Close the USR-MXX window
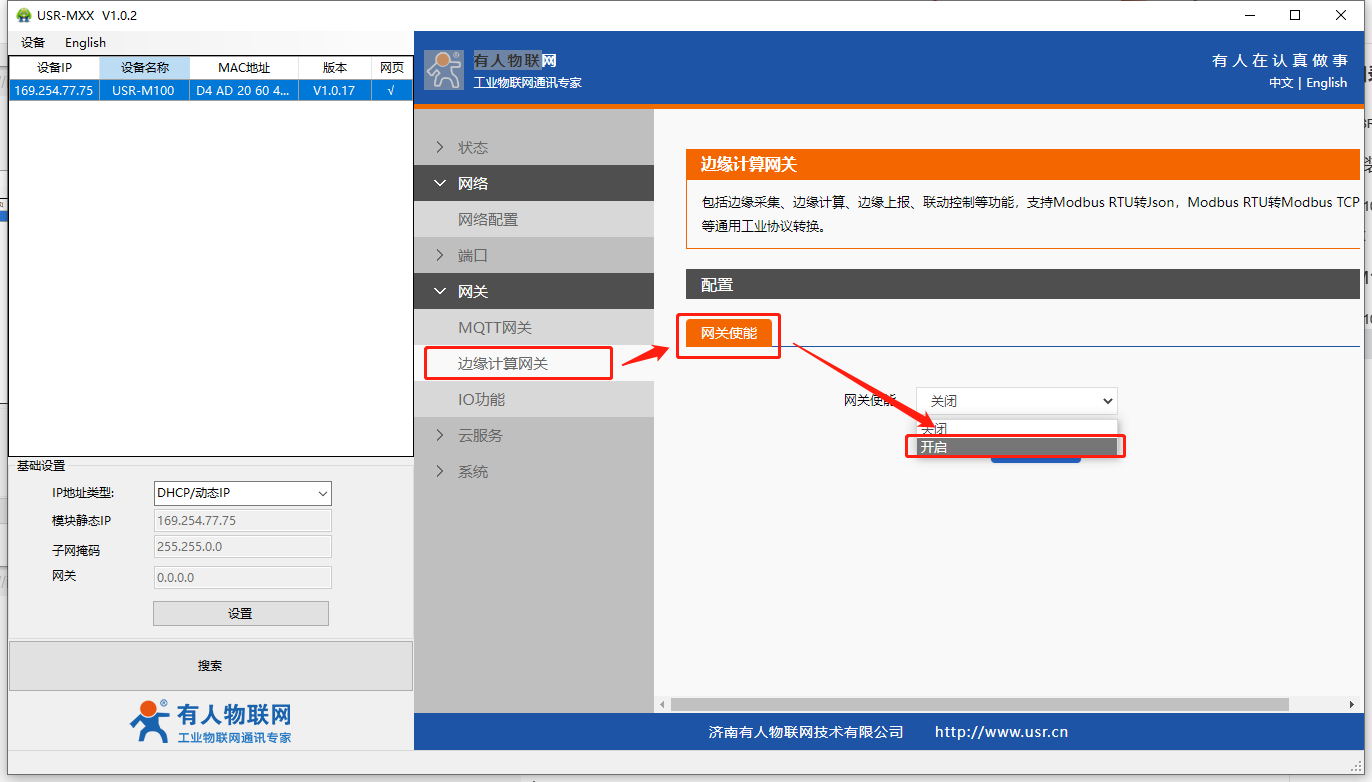Viewport: 1372px width, 782px height. pyautogui.click(x=1341, y=15)
